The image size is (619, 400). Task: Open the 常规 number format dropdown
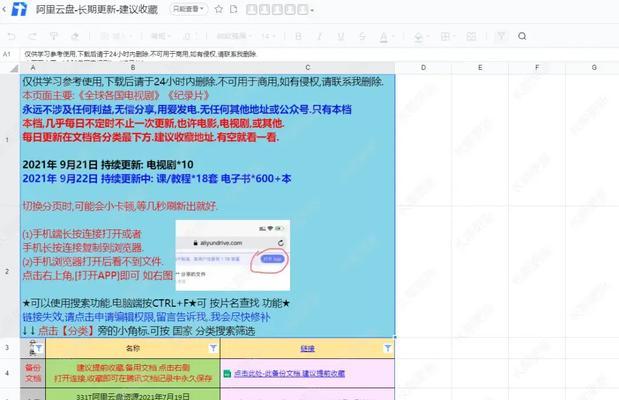click(160, 36)
